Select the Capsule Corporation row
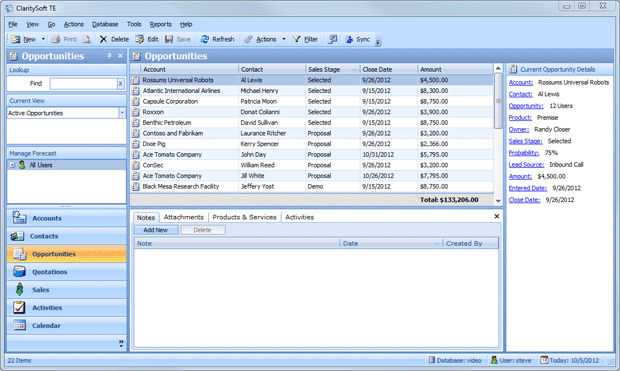This screenshot has height=371, width=620. (x=312, y=101)
